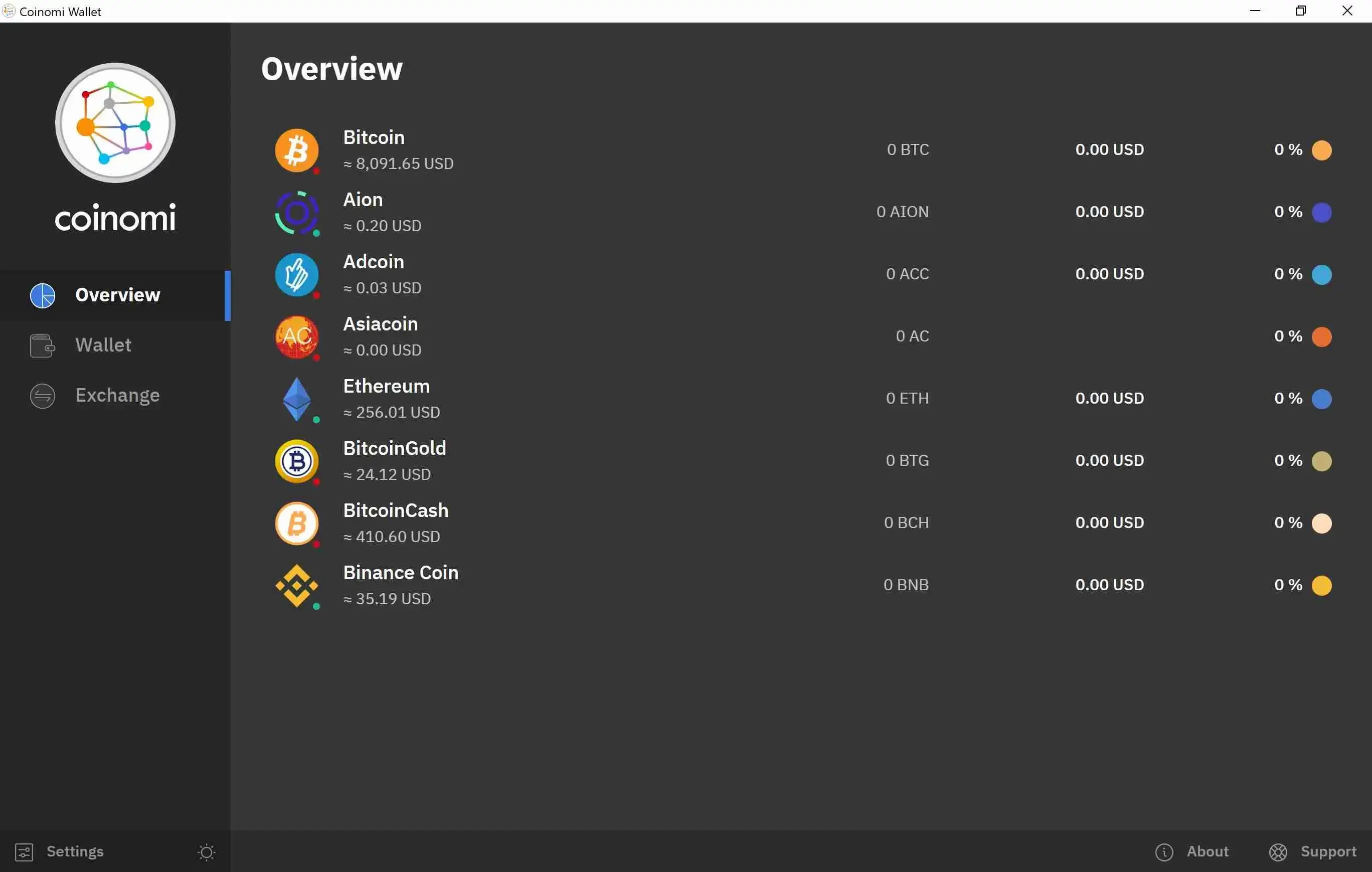Click the Bitcoin orange color dot
The image size is (1372, 872).
click(x=1321, y=150)
